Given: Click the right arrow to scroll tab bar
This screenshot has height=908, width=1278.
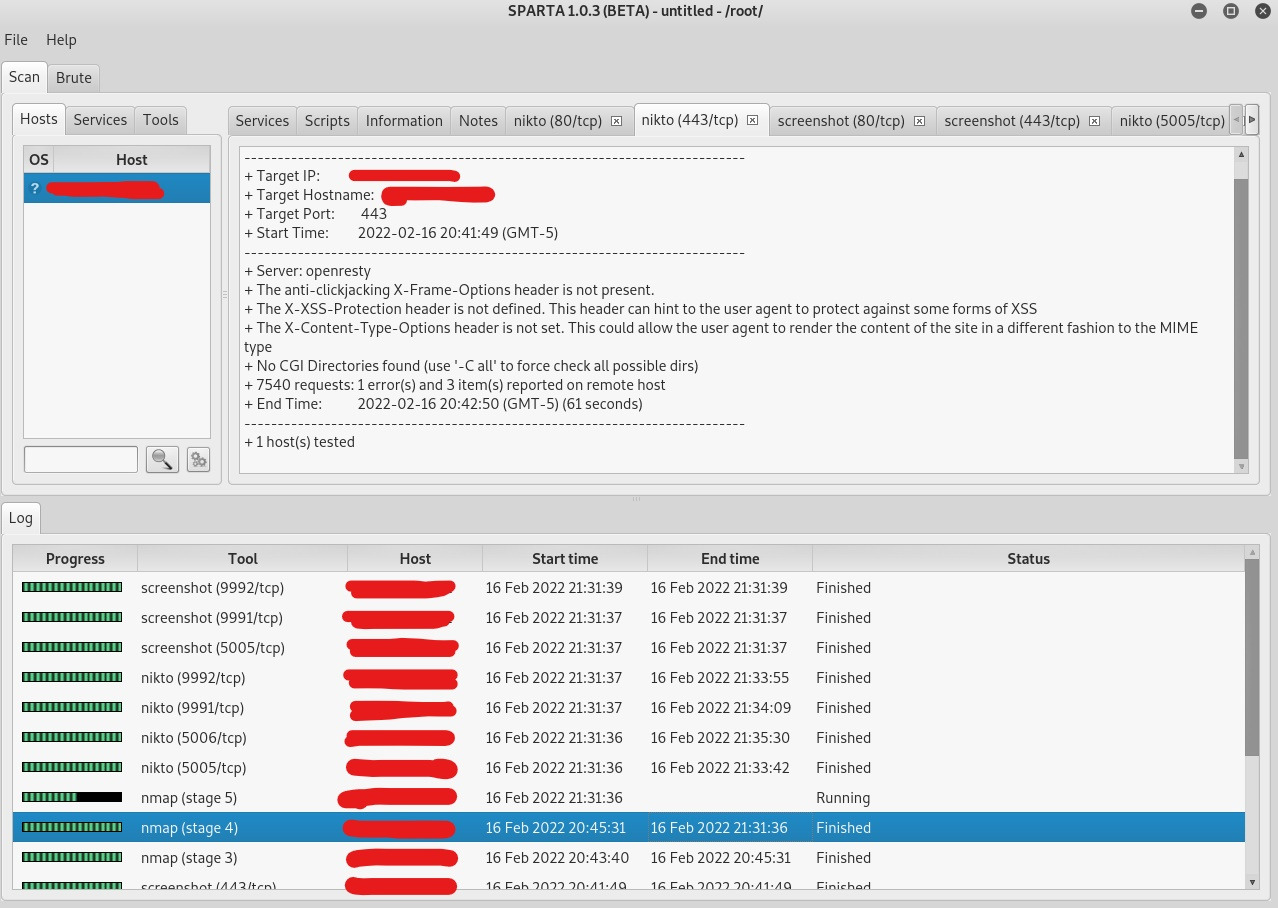Looking at the screenshot, I should 1251,119.
